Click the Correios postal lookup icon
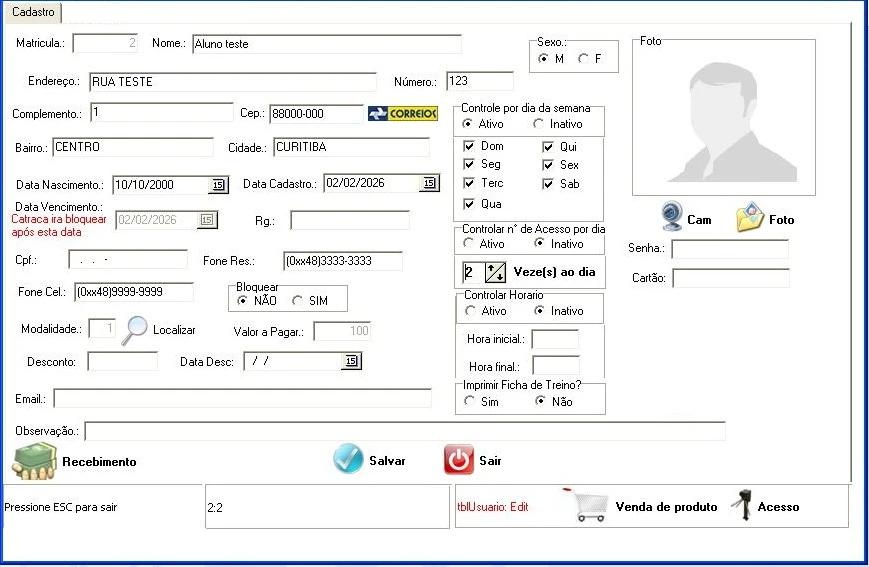This screenshot has width=869, height=567. point(403,113)
